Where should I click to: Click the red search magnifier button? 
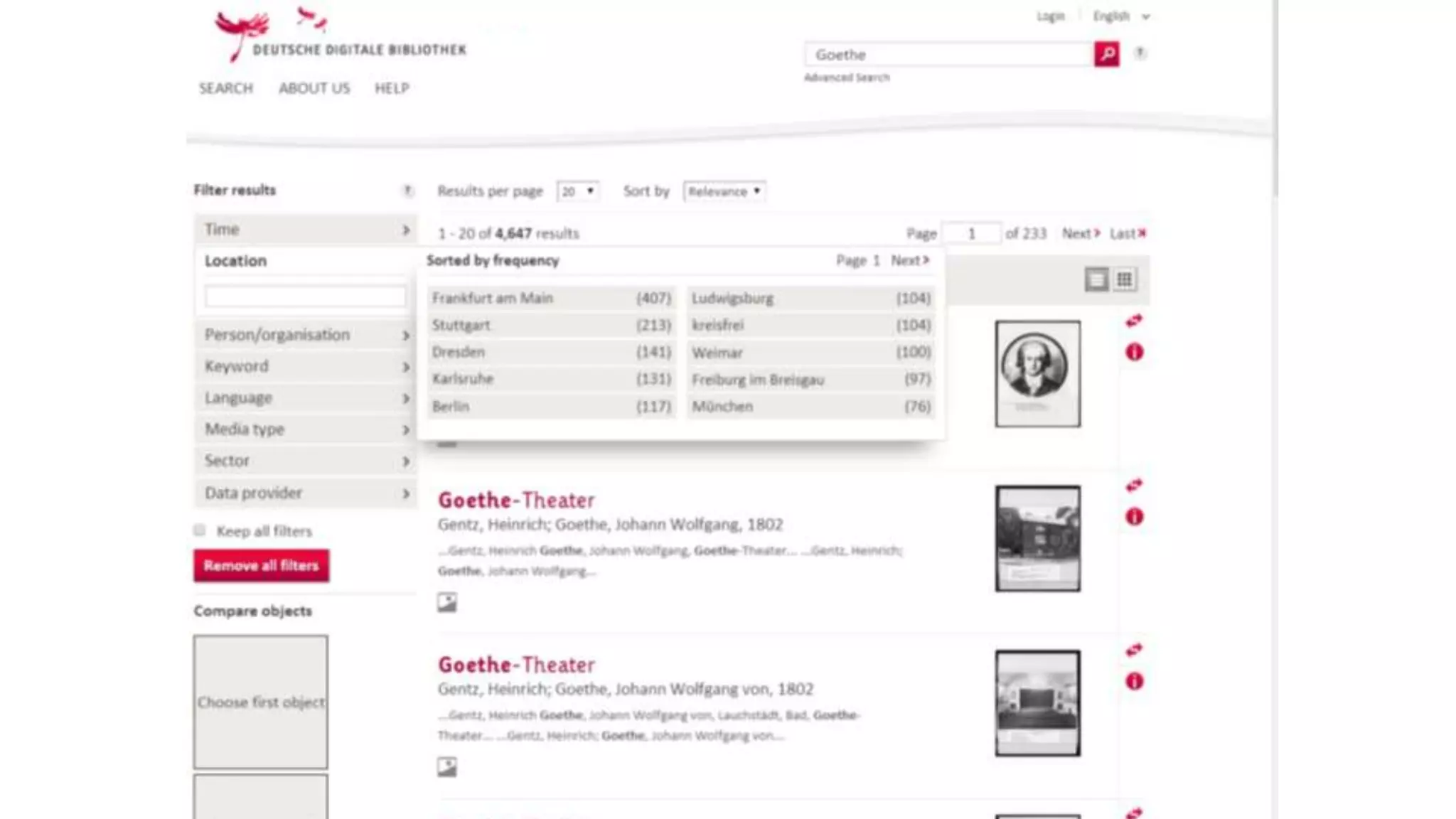(x=1106, y=54)
